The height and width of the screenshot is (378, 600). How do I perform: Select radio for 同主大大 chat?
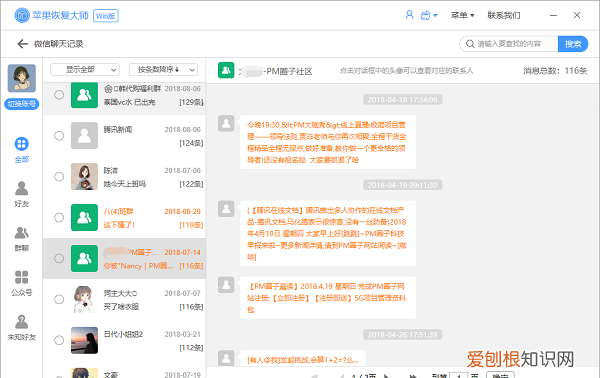point(59,299)
